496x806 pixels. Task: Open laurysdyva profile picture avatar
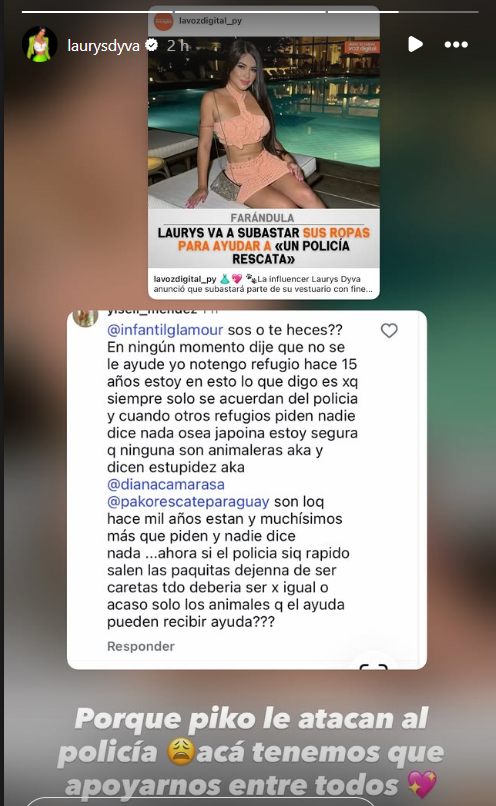point(40,44)
